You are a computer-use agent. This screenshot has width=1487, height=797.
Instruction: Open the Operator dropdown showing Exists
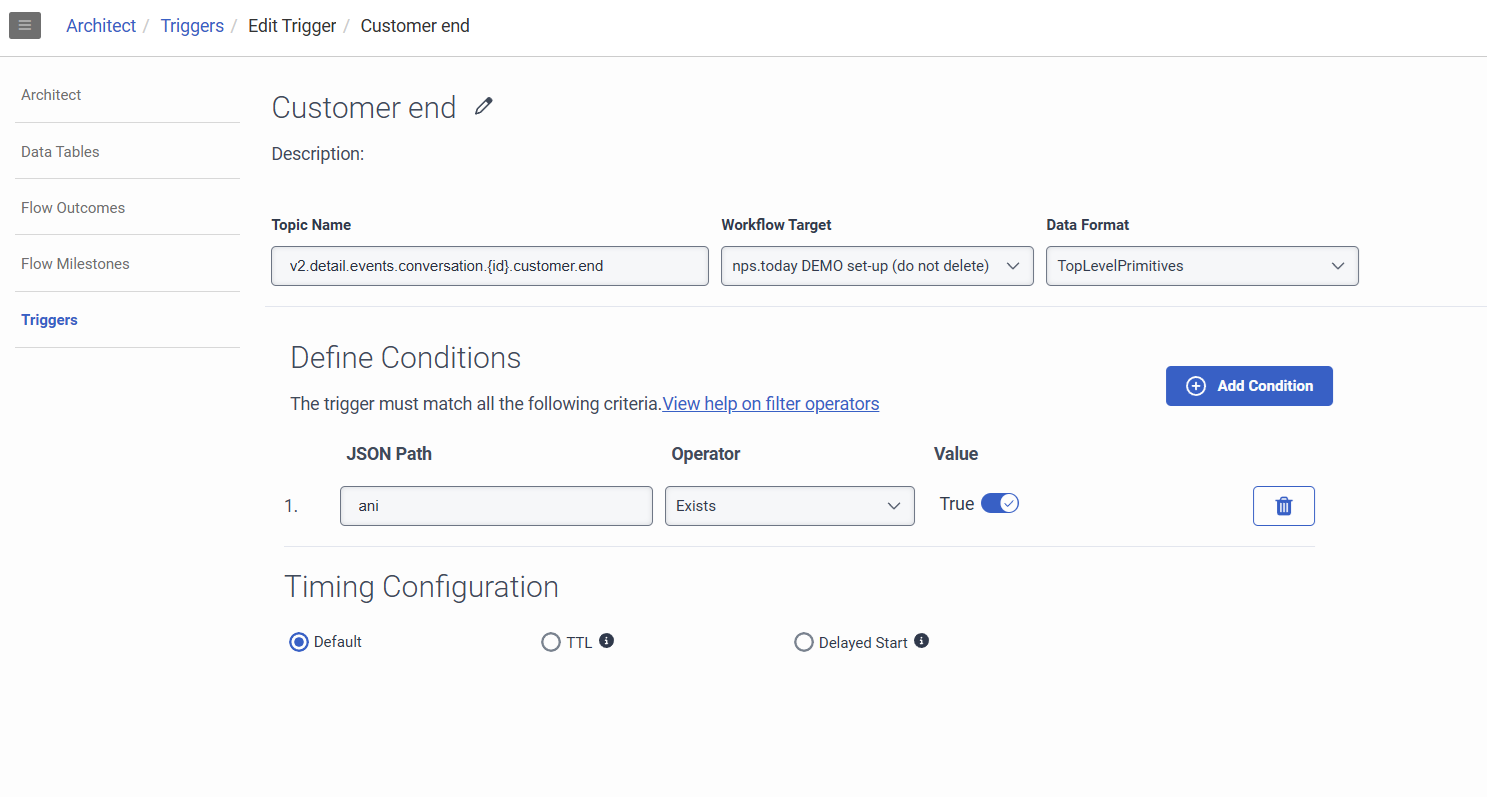click(x=789, y=506)
